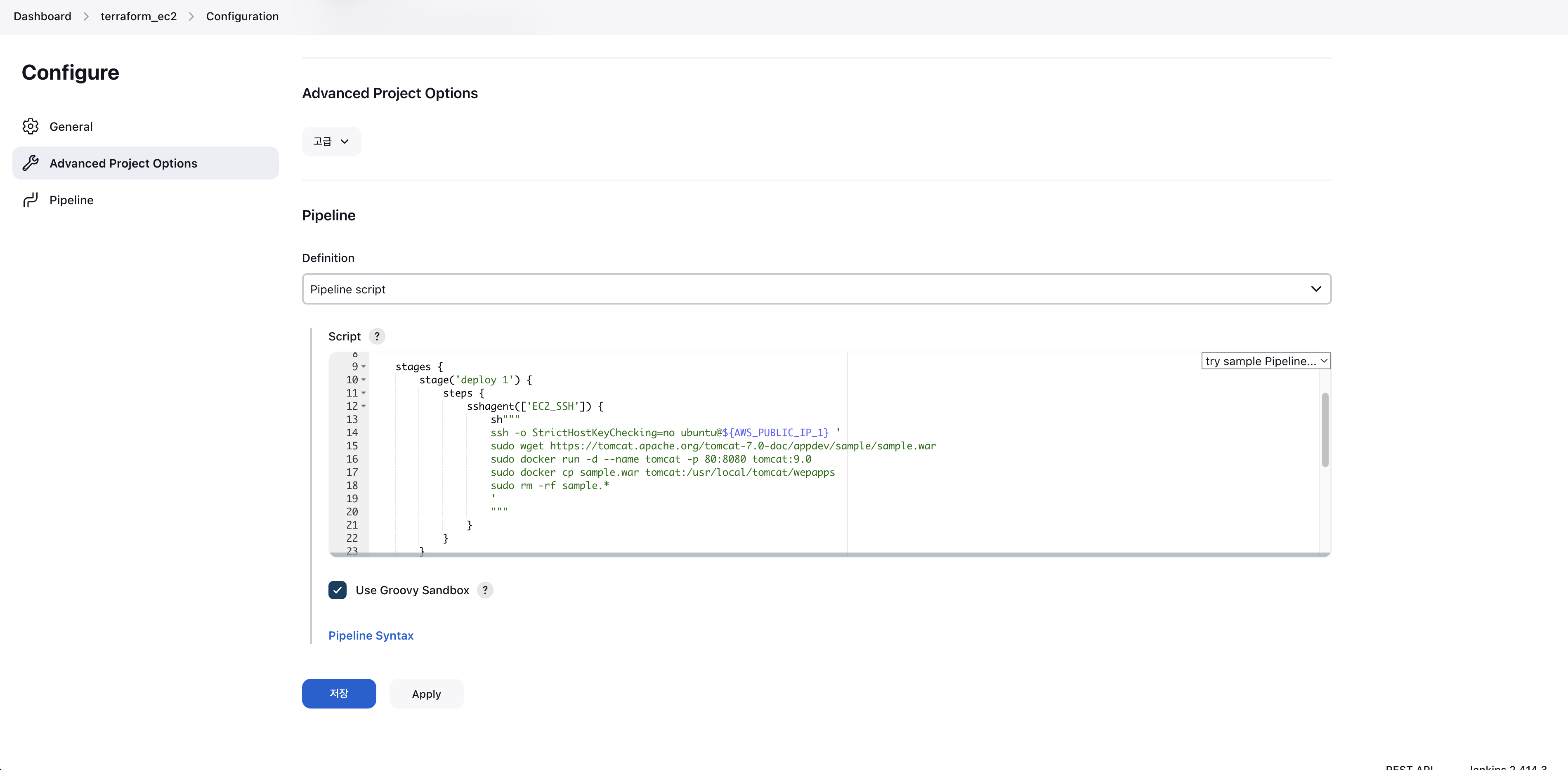Collapse the code fold arrow at line 9
1568x770 pixels.
[x=364, y=366]
